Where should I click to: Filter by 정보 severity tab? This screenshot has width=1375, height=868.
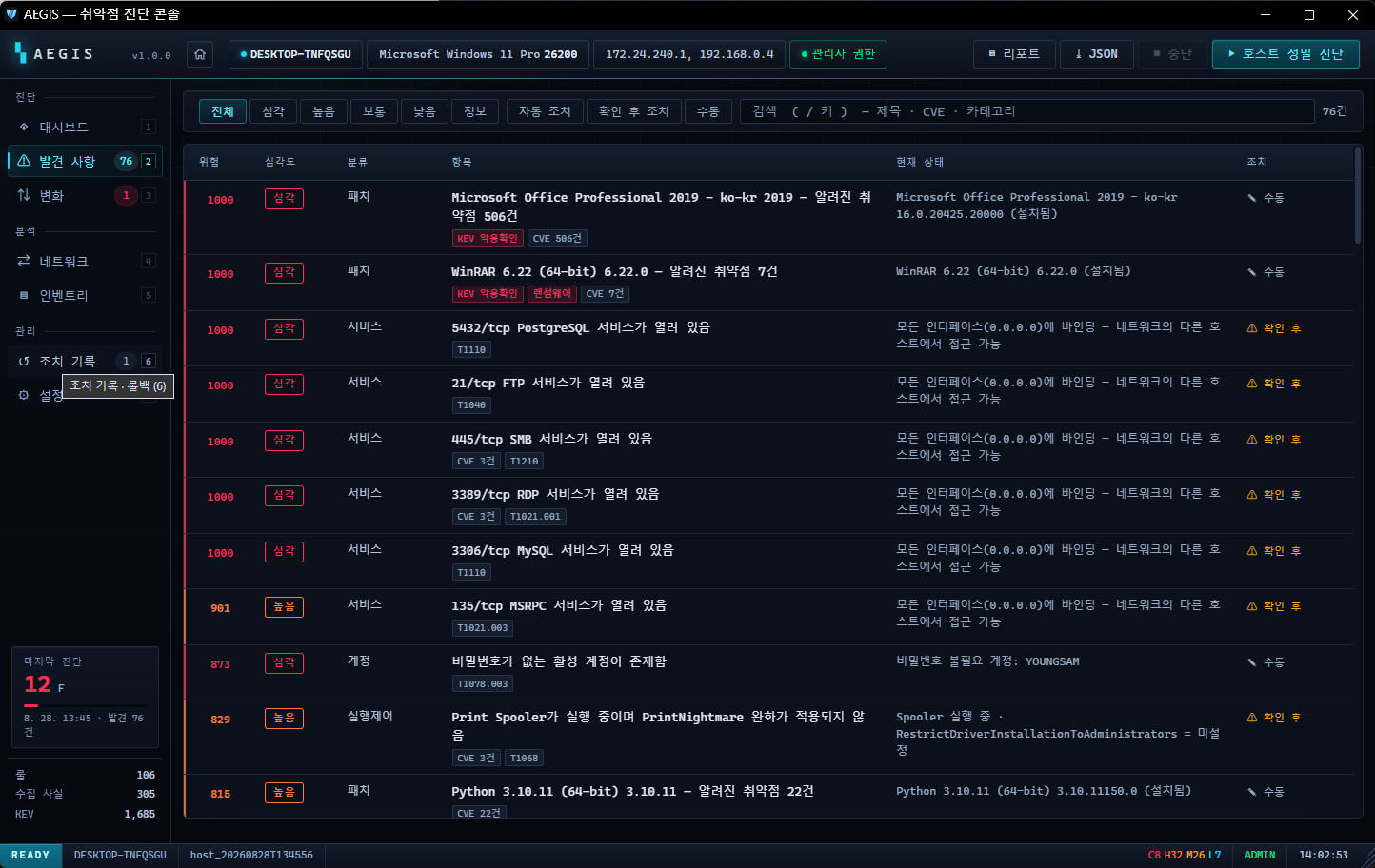point(475,111)
